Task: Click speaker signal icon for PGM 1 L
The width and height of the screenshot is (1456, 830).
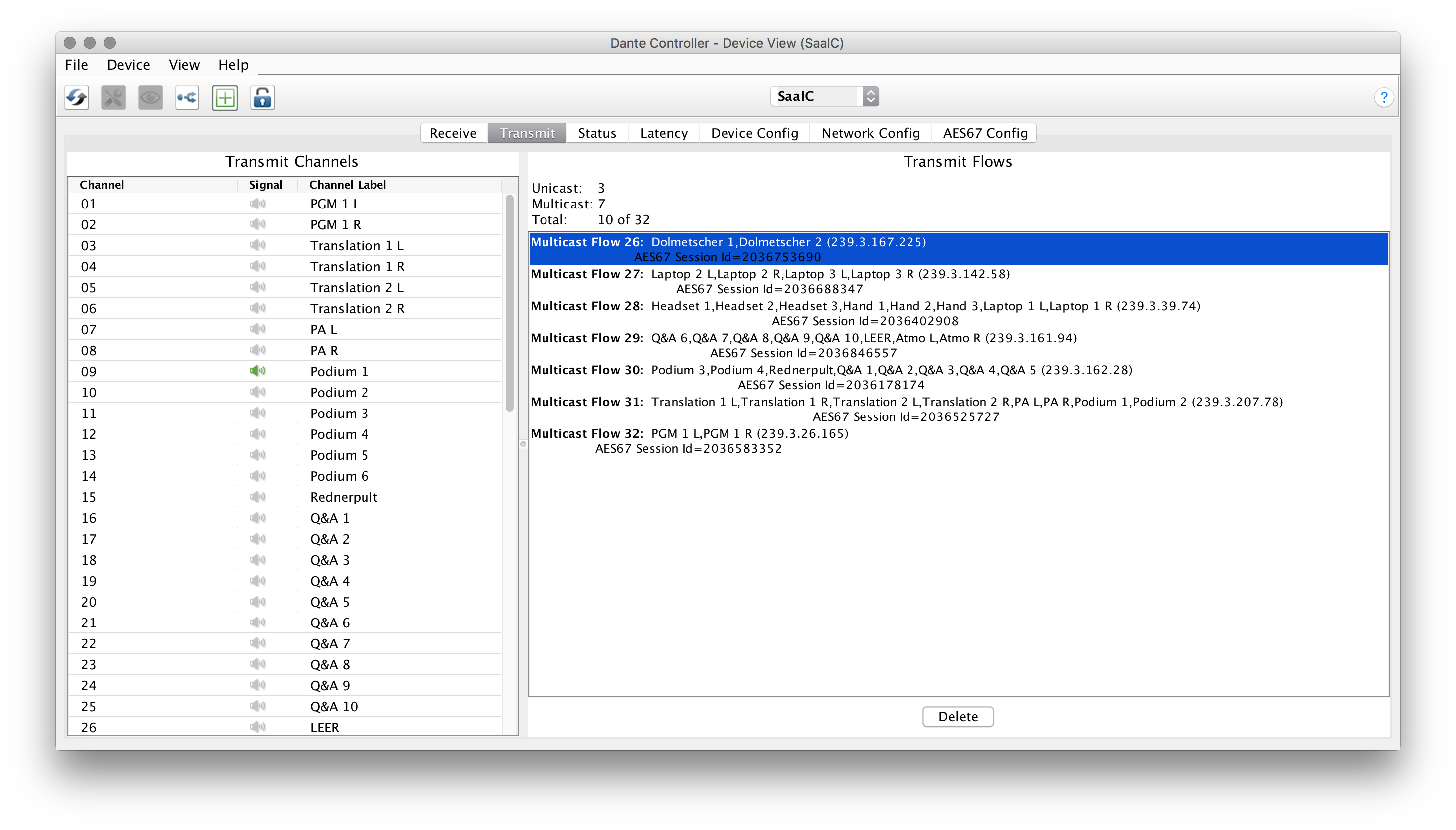Action: click(x=258, y=204)
